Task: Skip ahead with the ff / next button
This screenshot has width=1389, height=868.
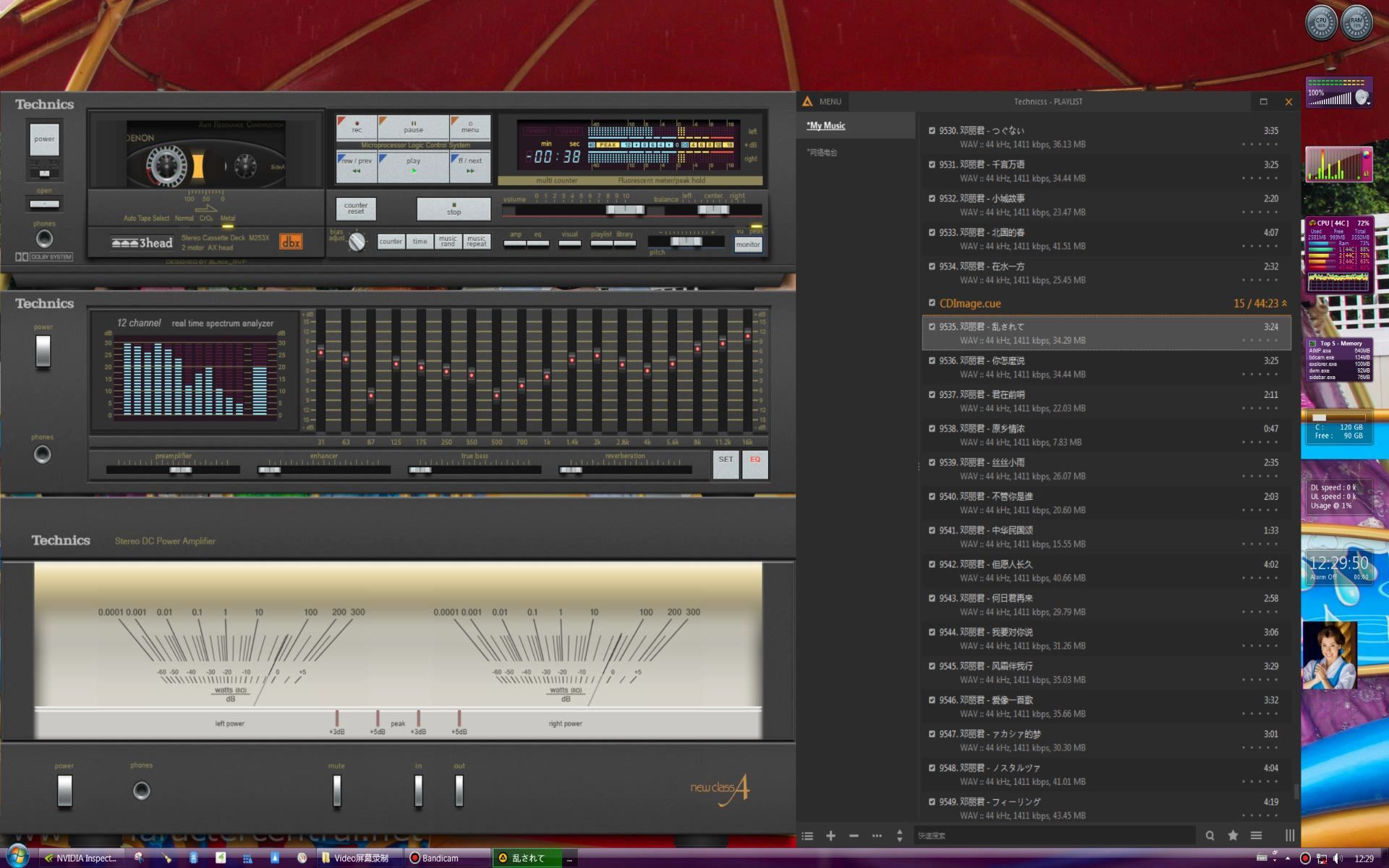Action: click(x=470, y=166)
